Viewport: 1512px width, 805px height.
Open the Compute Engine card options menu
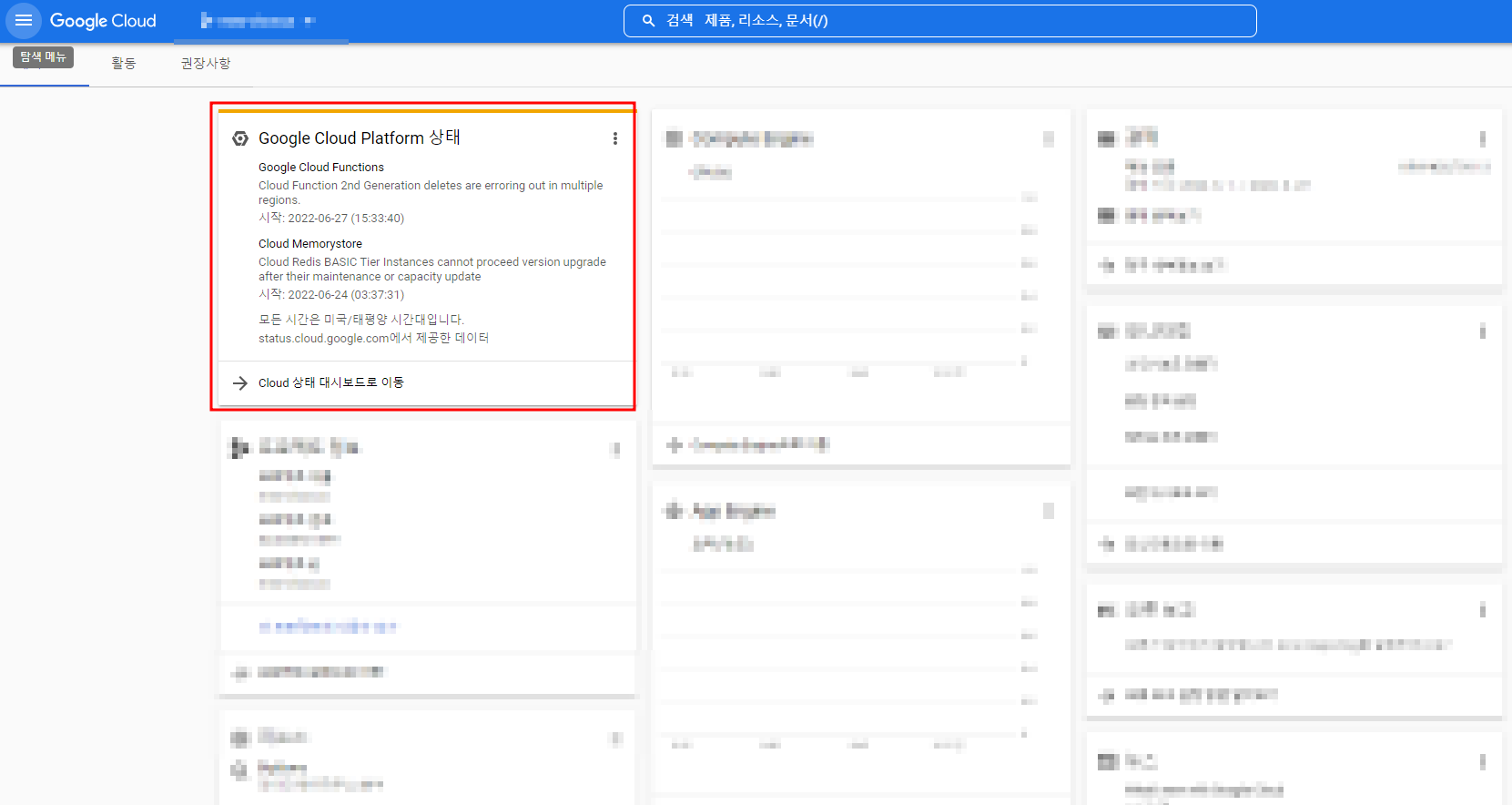[1049, 138]
